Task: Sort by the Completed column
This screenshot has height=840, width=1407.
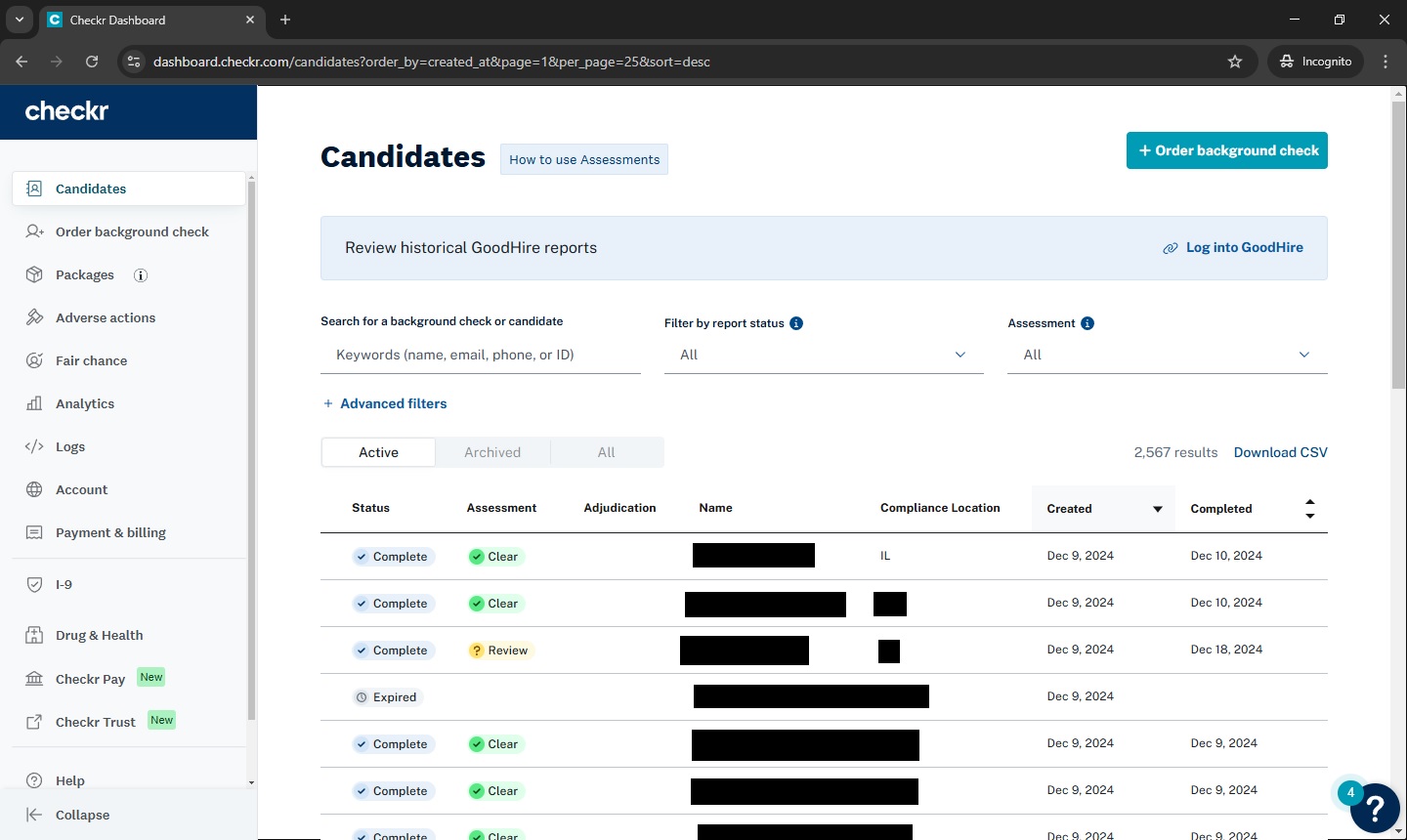Action: pyautogui.click(x=1252, y=509)
